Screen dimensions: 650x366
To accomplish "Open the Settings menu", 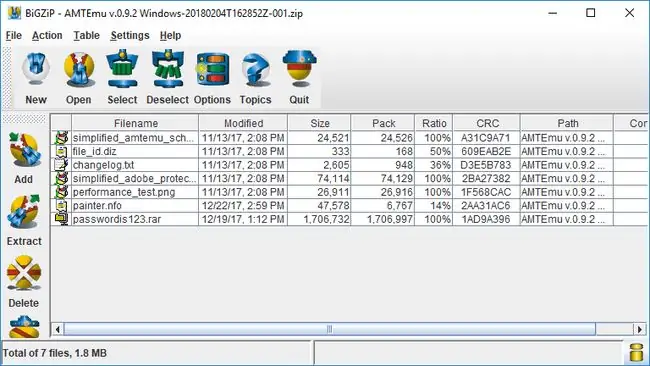I will pyautogui.click(x=130, y=36).
